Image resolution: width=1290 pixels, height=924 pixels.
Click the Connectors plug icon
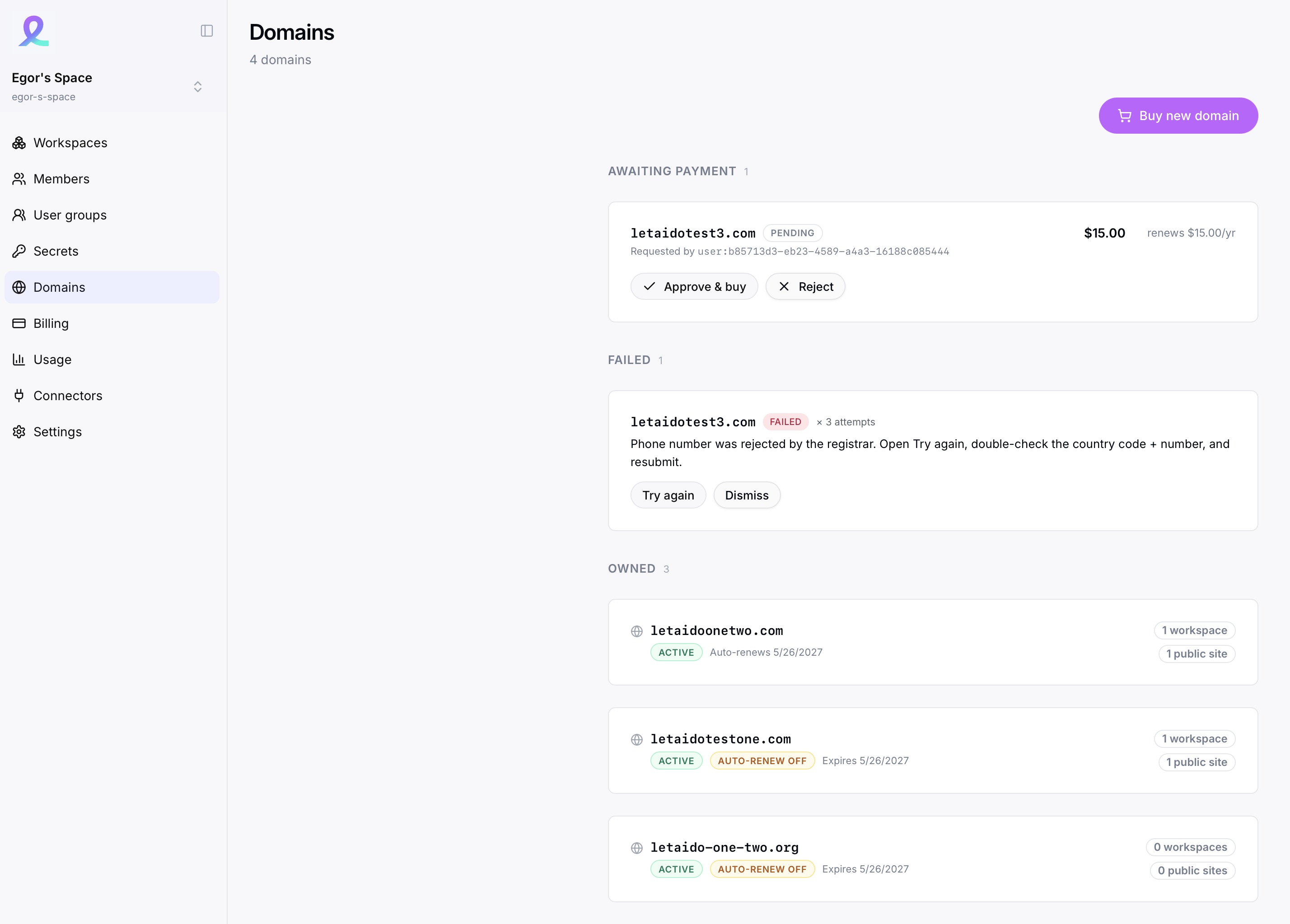click(19, 396)
